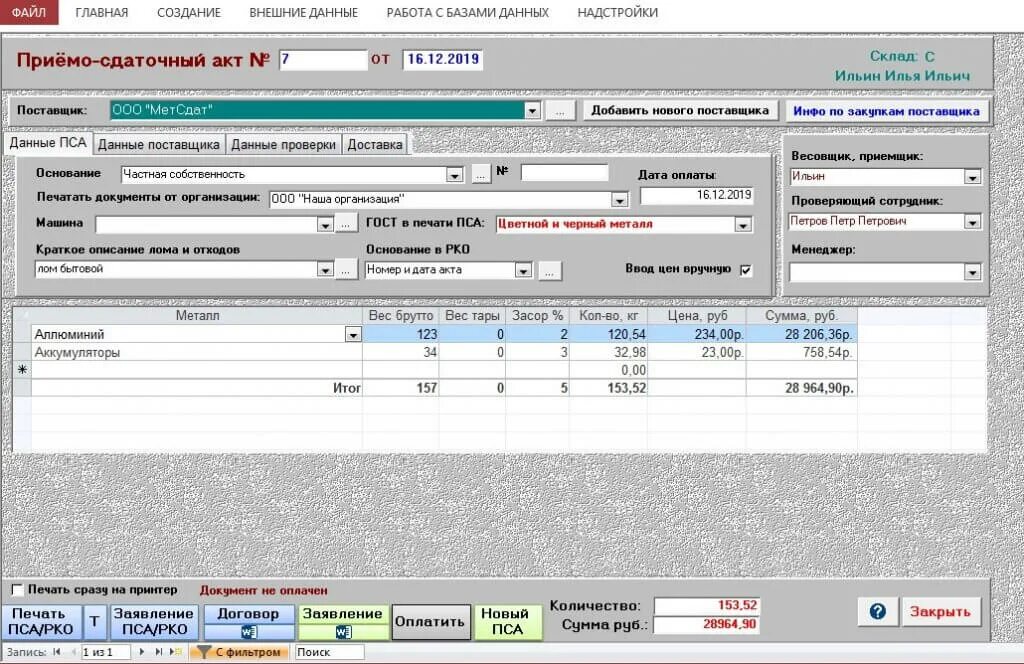Toggle the С фильтром funnel filter
This screenshot has height=664, width=1024.
click(x=240, y=652)
